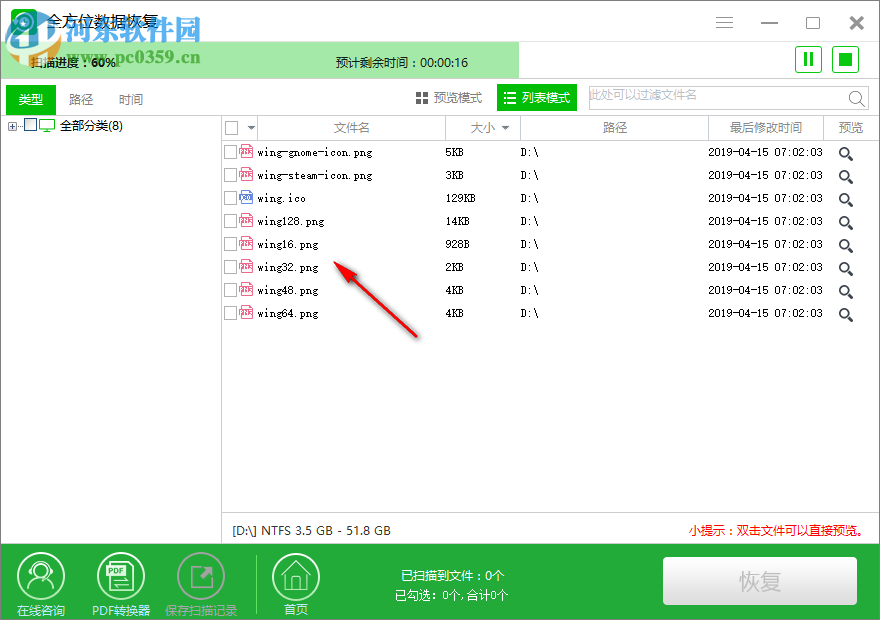Preview wing-steam-icon.png with its magnifier icon
The width and height of the screenshot is (880, 620).
[x=846, y=176]
